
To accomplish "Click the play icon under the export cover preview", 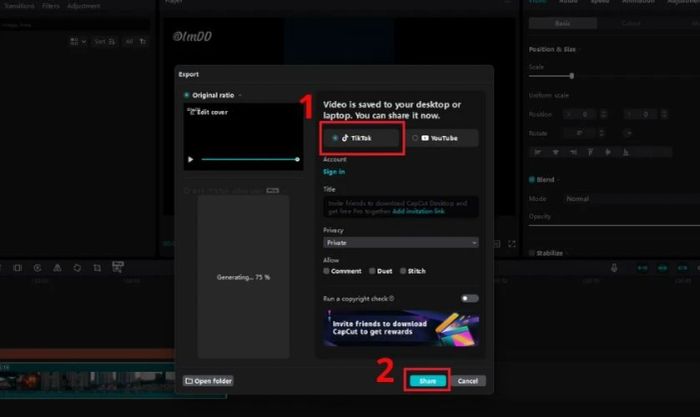I will tap(191, 159).
